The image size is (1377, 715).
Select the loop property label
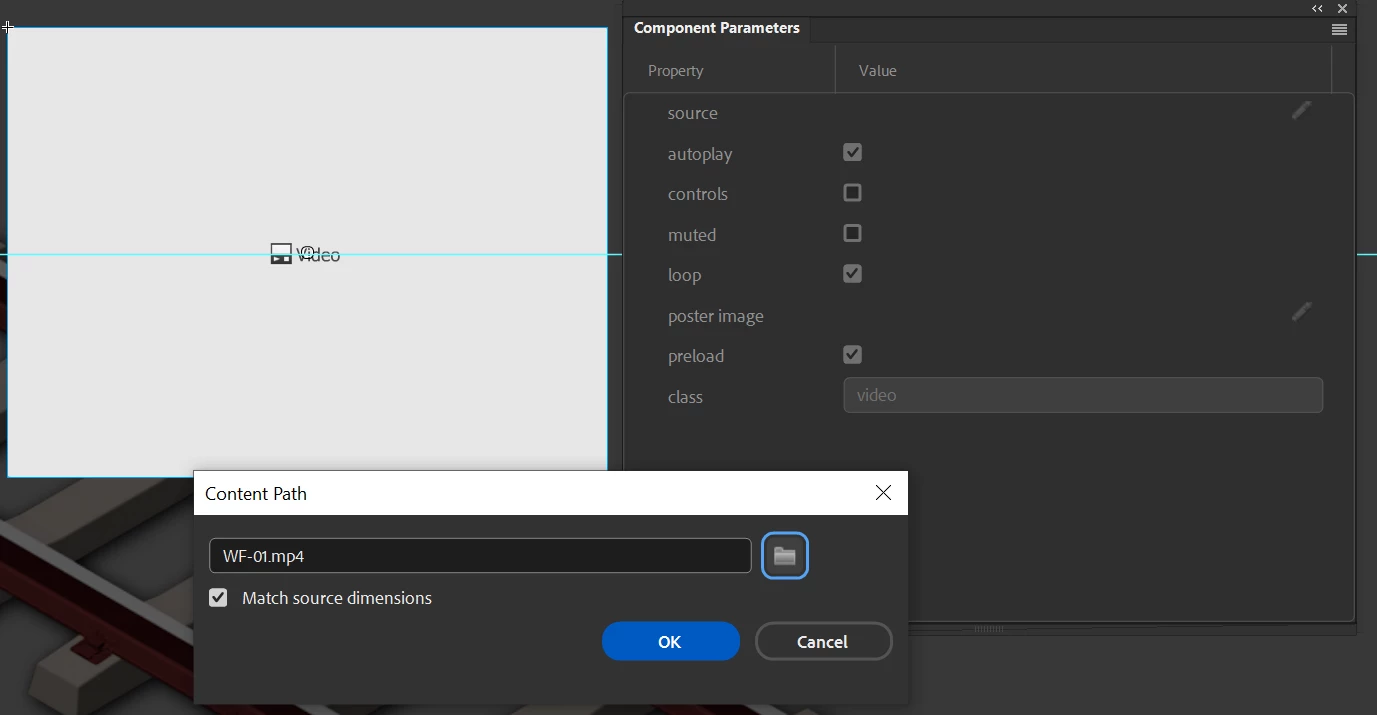coord(685,275)
